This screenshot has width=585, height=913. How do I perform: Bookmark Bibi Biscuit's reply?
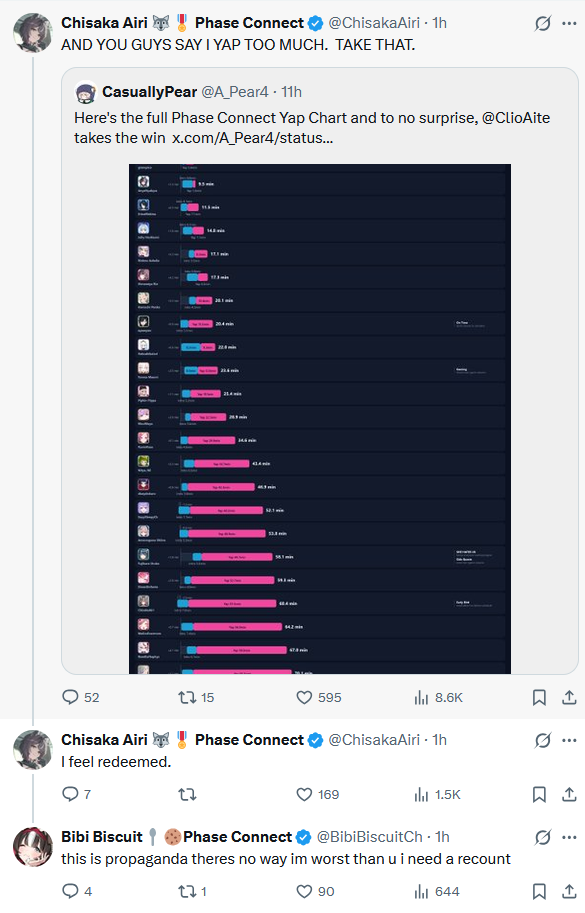(x=539, y=891)
